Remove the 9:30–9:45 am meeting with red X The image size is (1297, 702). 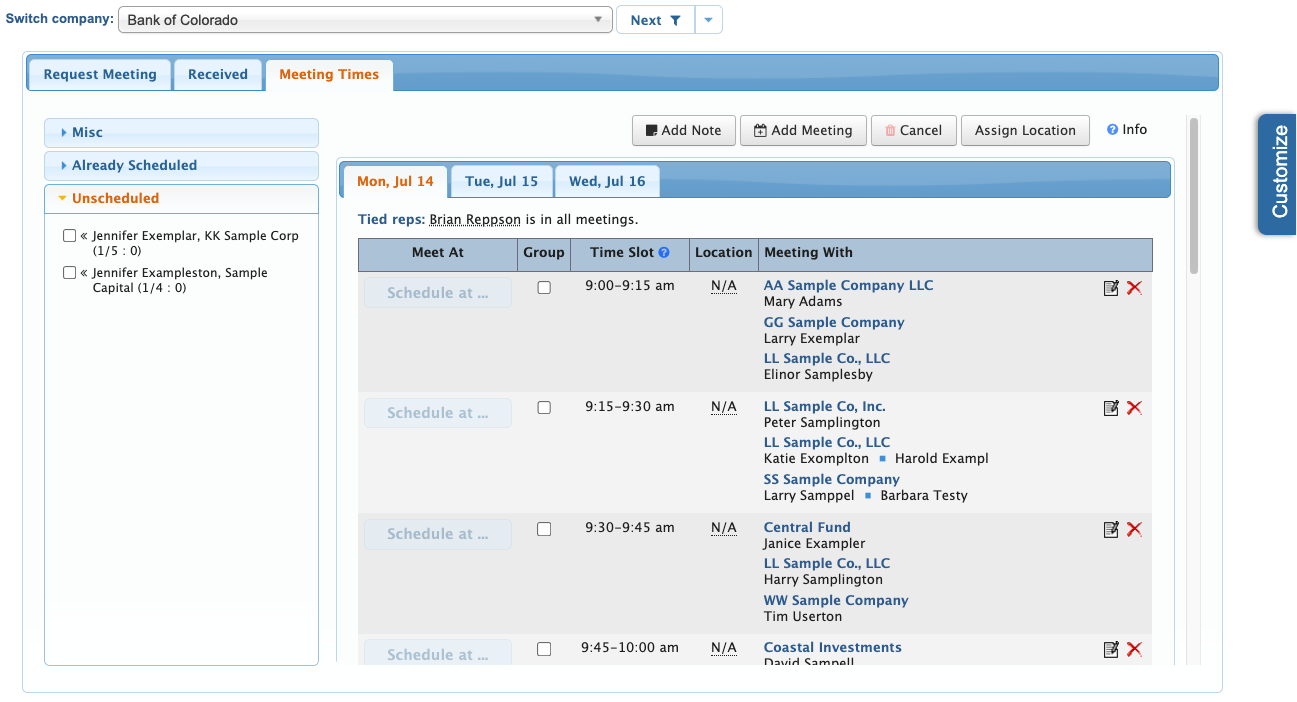pos(1134,529)
